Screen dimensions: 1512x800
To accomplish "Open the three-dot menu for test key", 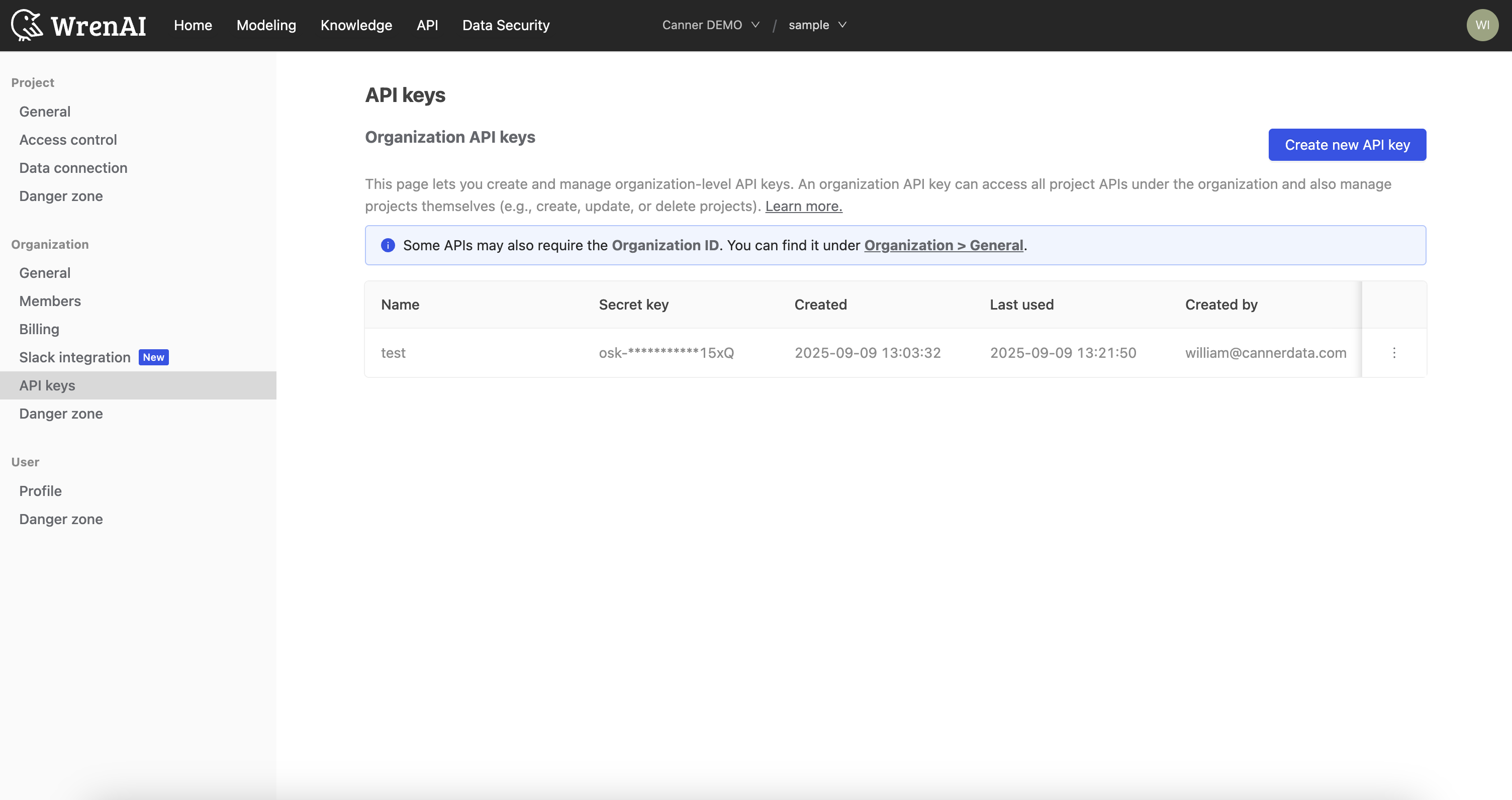I will pyautogui.click(x=1394, y=353).
